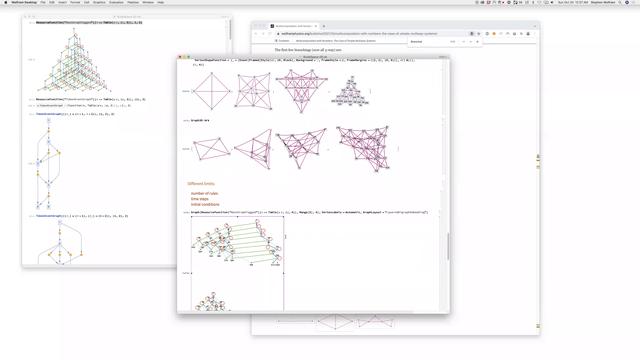Open the Apple menu

coord(6,2)
